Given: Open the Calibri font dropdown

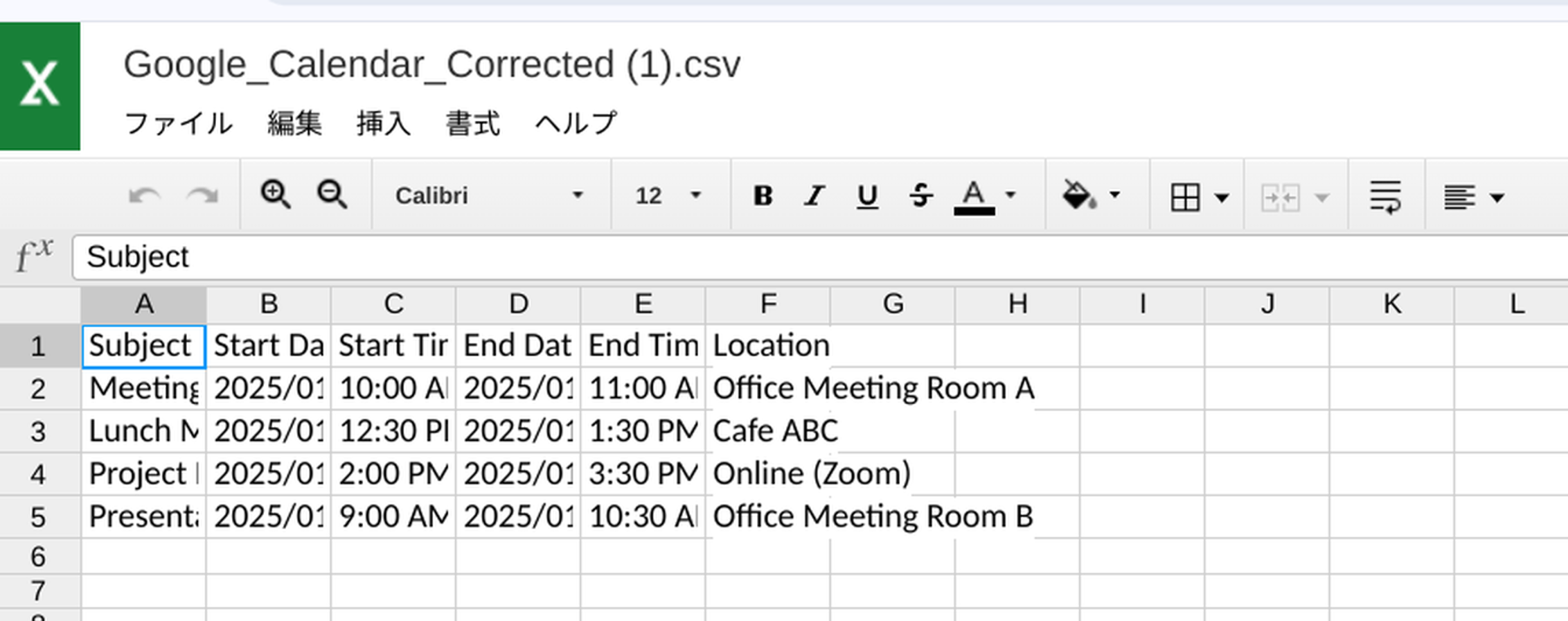Looking at the screenshot, I should point(489,196).
